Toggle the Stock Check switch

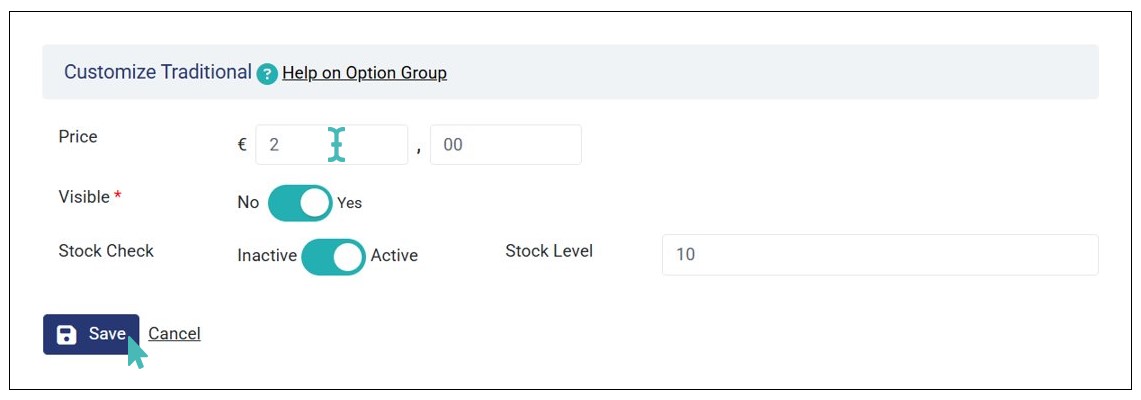(x=333, y=256)
